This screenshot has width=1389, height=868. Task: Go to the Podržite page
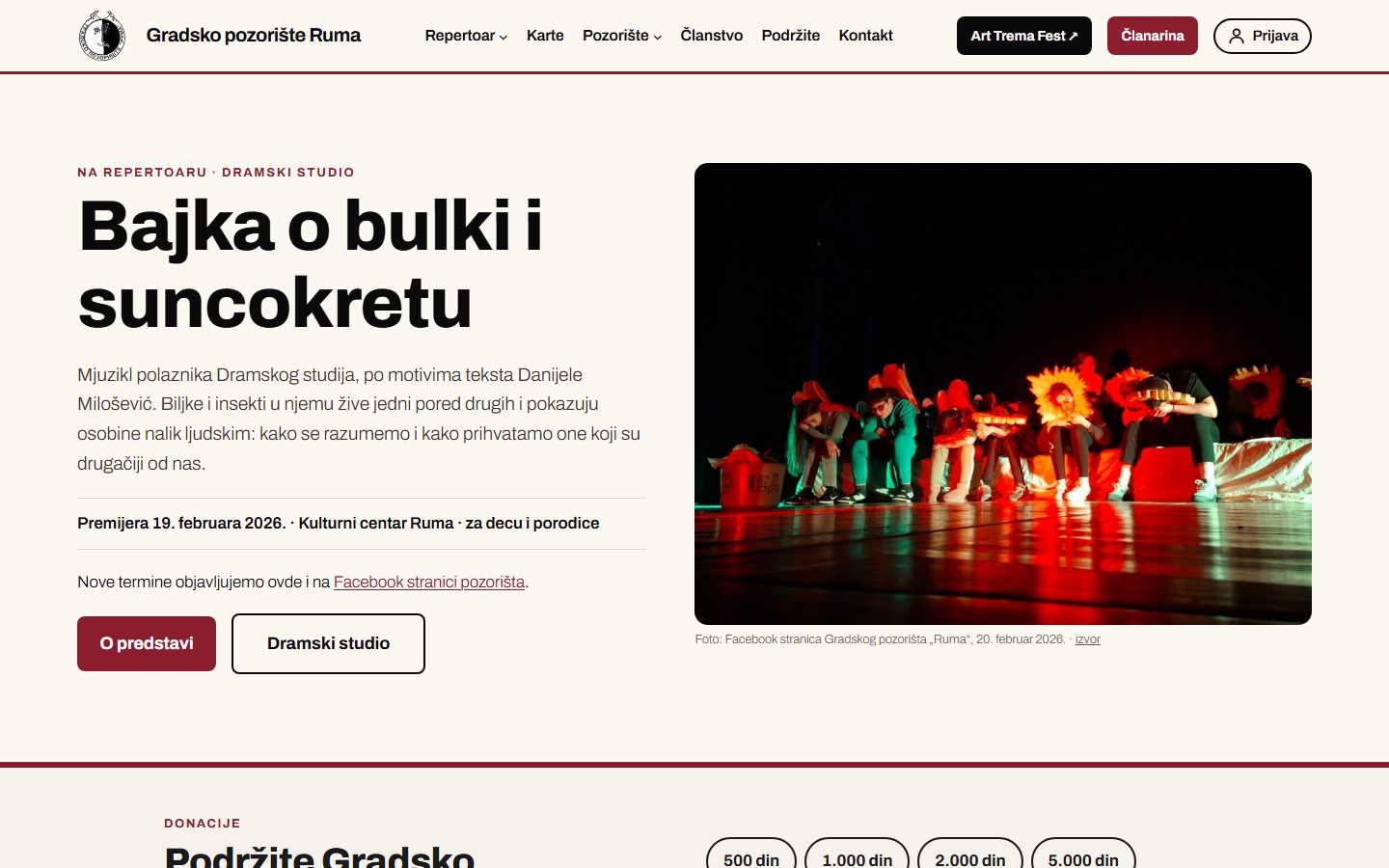[x=791, y=36]
